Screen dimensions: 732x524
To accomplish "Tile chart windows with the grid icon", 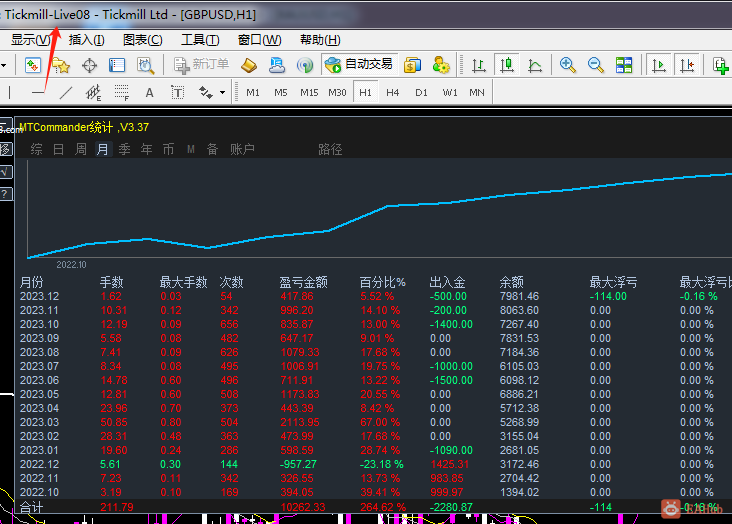I will [x=624, y=65].
